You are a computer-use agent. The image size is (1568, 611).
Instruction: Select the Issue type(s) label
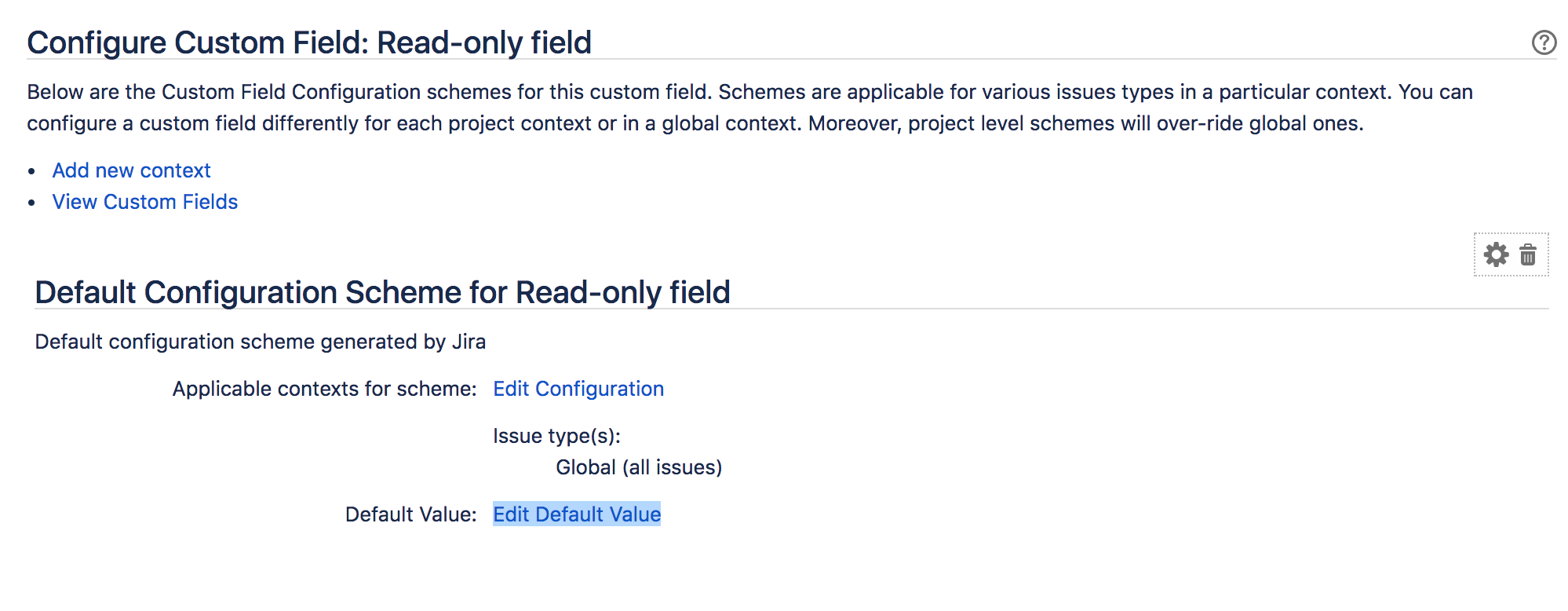[557, 436]
